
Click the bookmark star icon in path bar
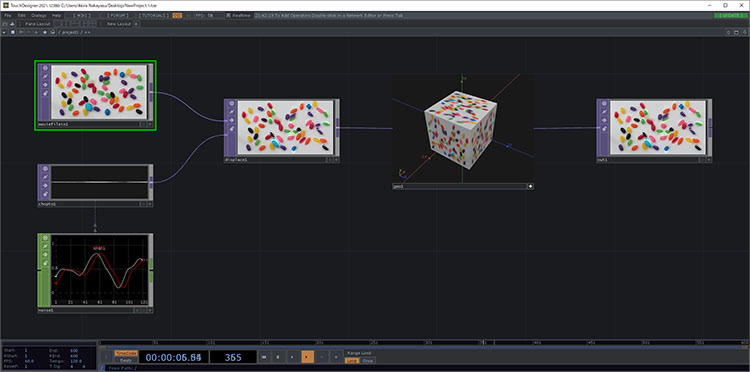(x=45, y=33)
